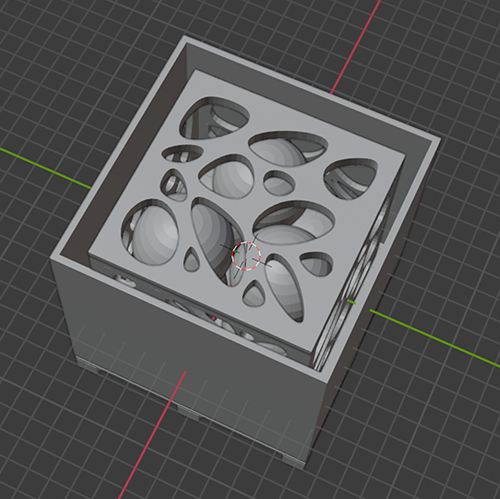Click the long diagonal oval hole at center

[x=218, y=240]
